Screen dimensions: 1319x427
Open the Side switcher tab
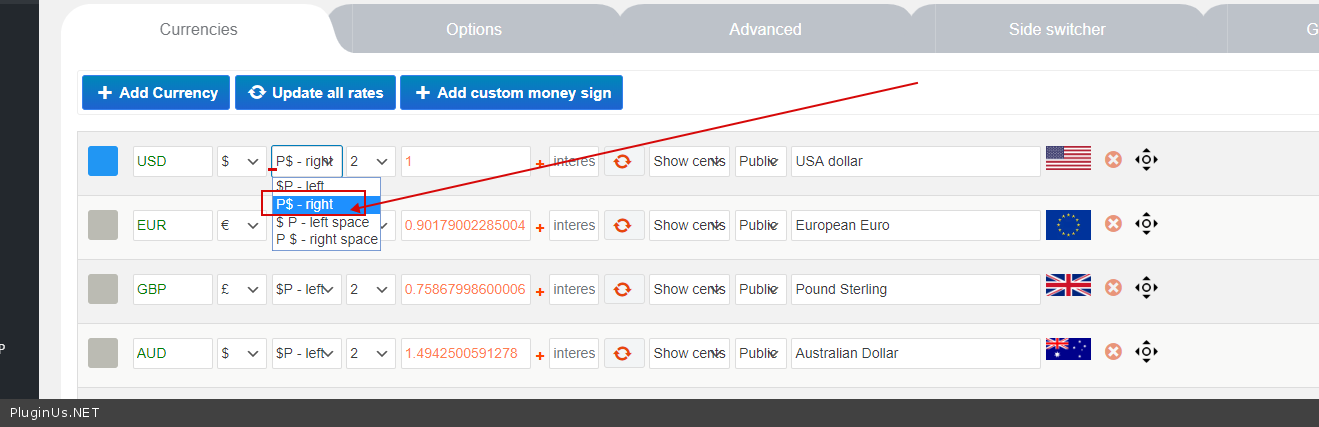pos(1057,29)
